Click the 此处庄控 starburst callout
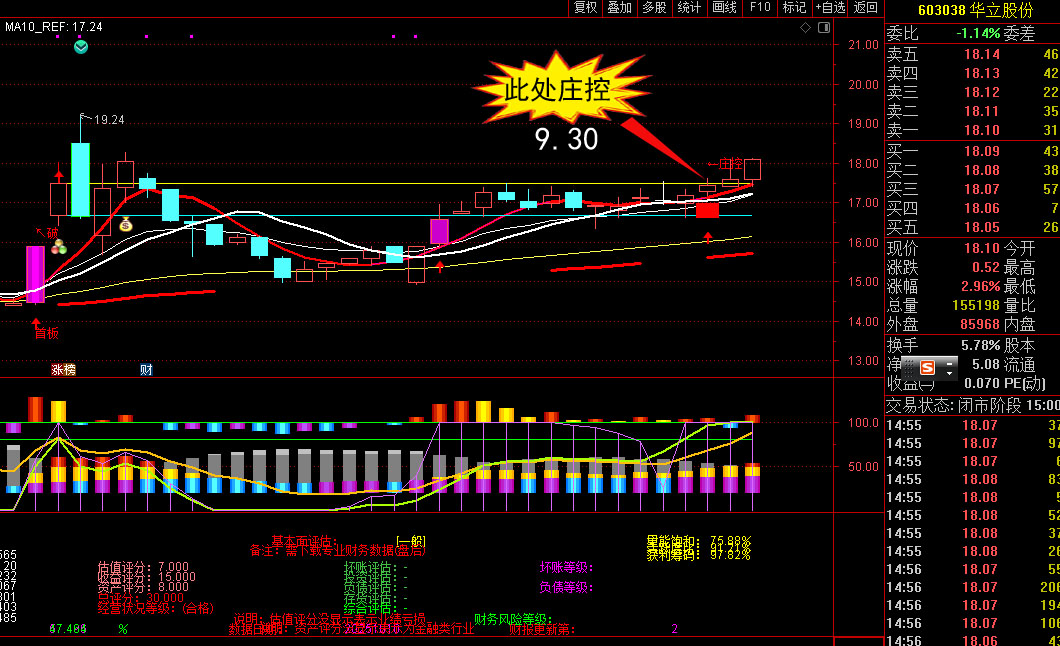The height and width of the screenshot is (646, 1060). tap(558, 90)
